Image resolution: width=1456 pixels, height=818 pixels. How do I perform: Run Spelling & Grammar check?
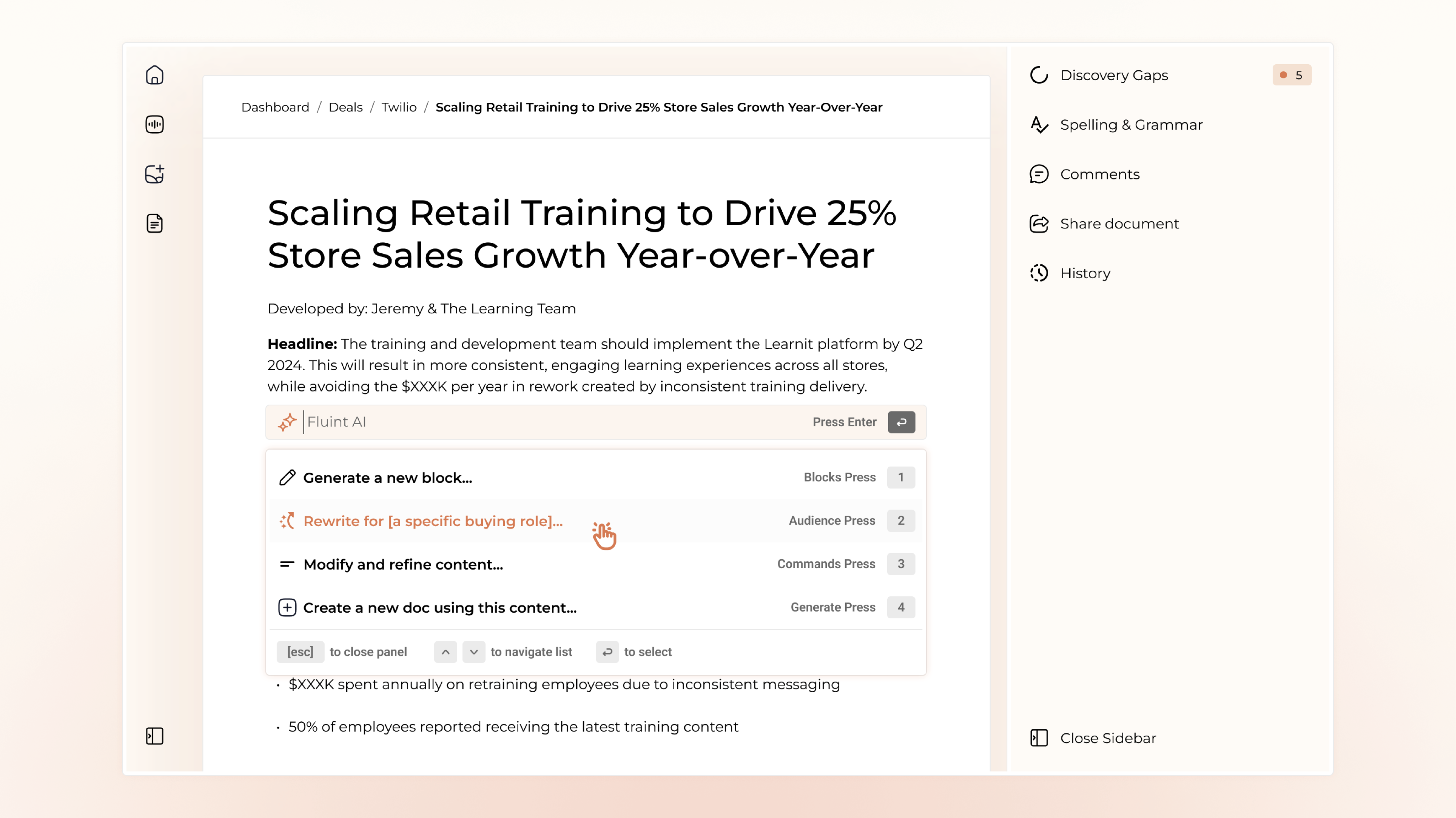(x=1130, y=125)
